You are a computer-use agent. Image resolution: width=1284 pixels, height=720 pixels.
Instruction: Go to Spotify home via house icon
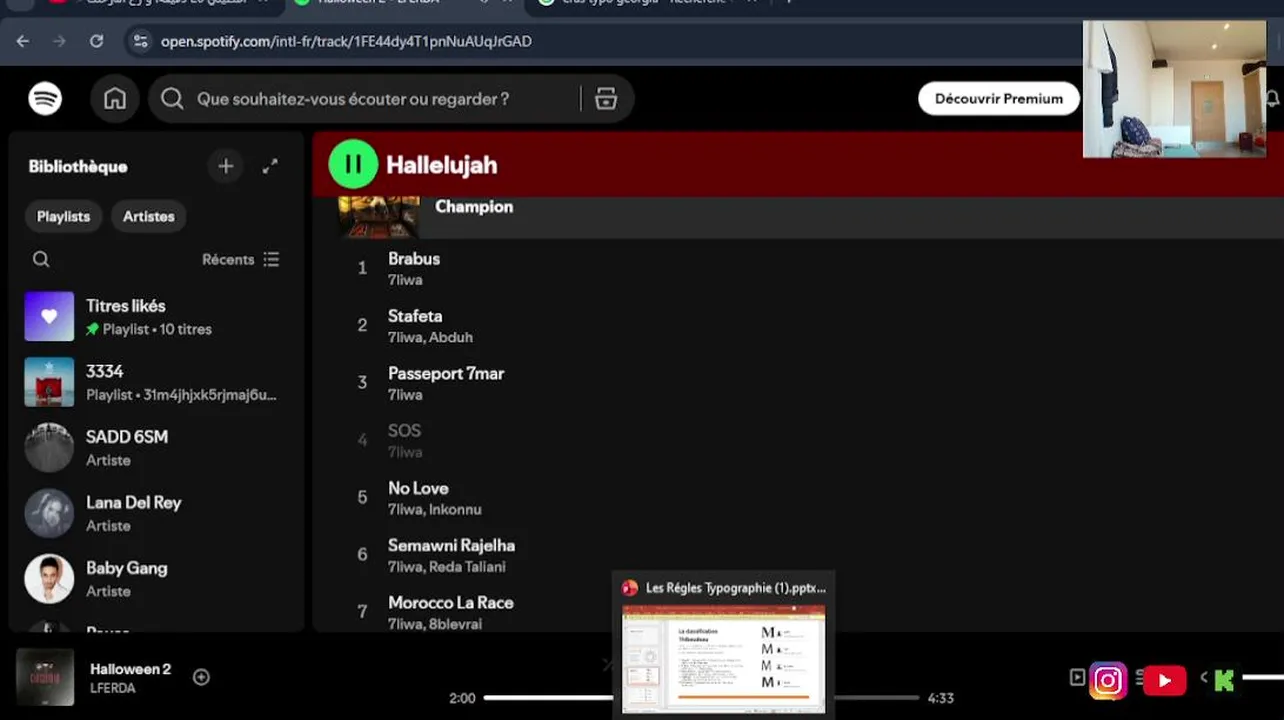tap(115, 99)
